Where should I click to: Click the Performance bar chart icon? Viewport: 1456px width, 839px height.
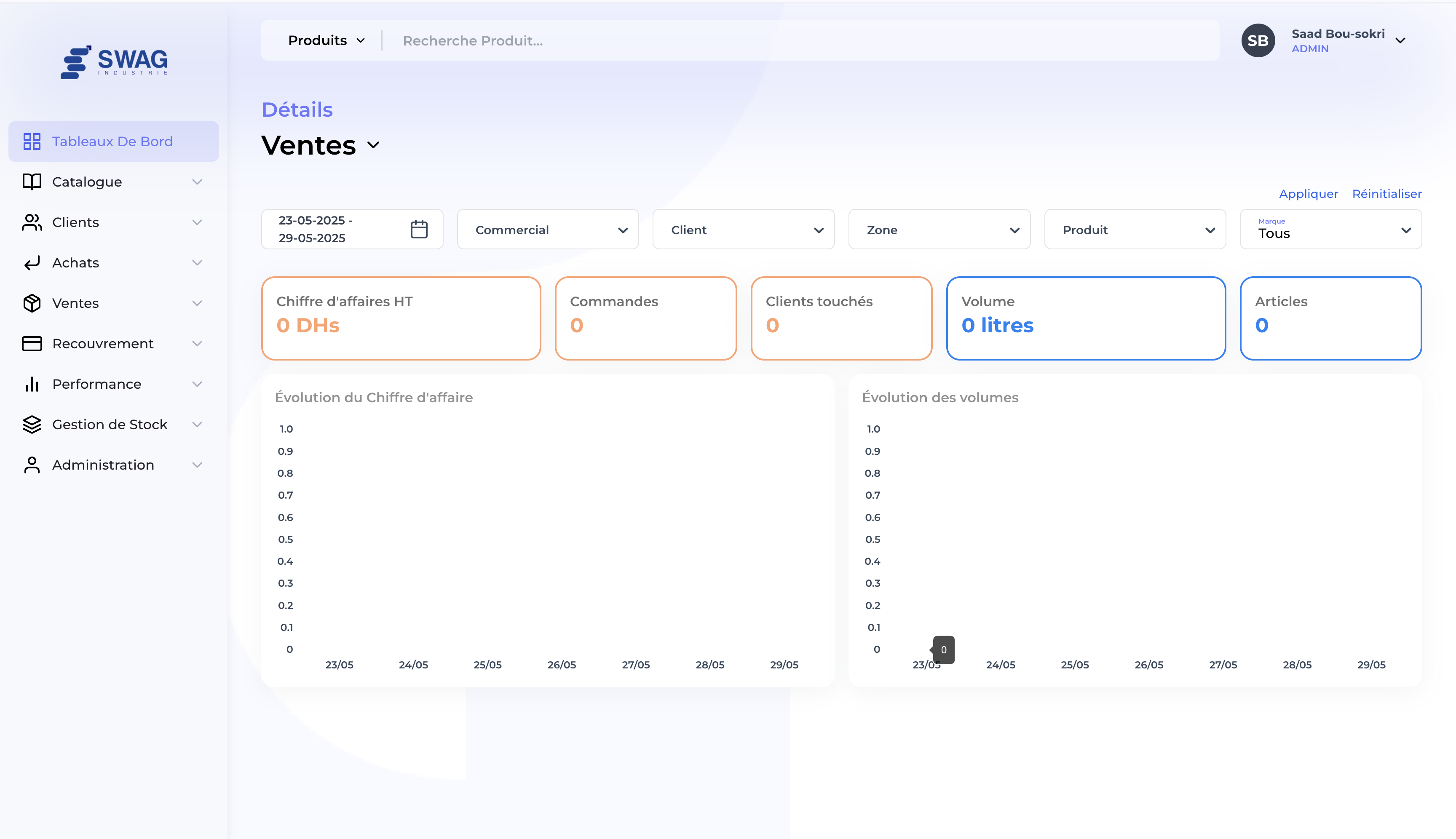[x=32, y=384]
